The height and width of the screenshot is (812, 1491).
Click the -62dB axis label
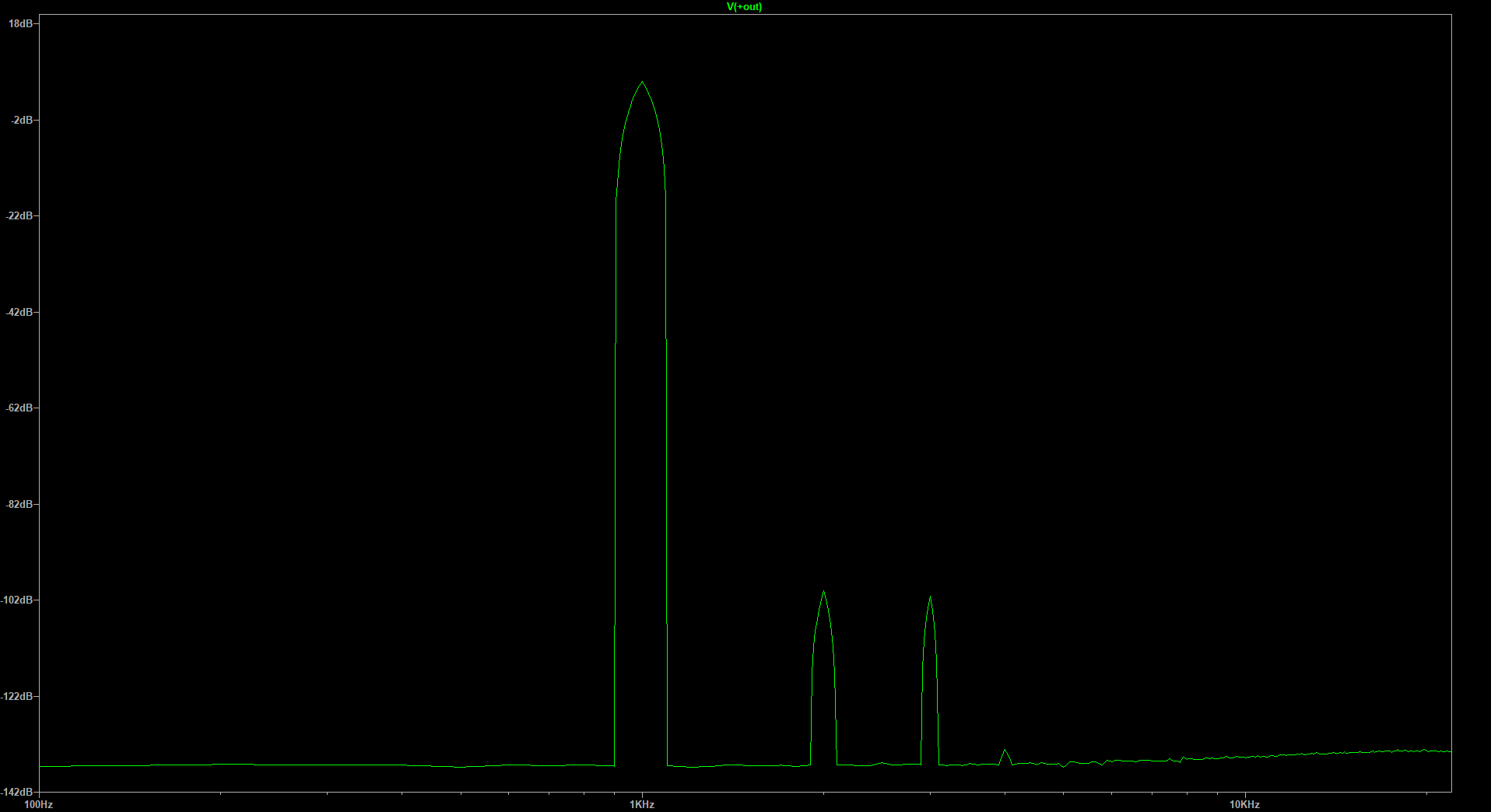pyautogui.click(x=19, y=408)
